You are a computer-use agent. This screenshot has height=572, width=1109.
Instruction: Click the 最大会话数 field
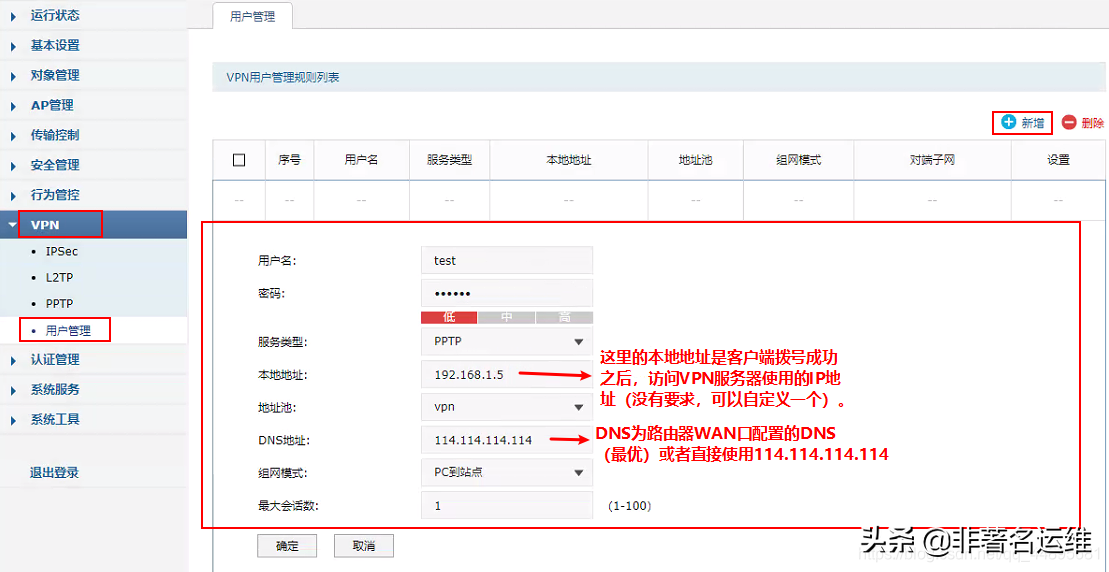pyautogui.click(x=506, y=506)
